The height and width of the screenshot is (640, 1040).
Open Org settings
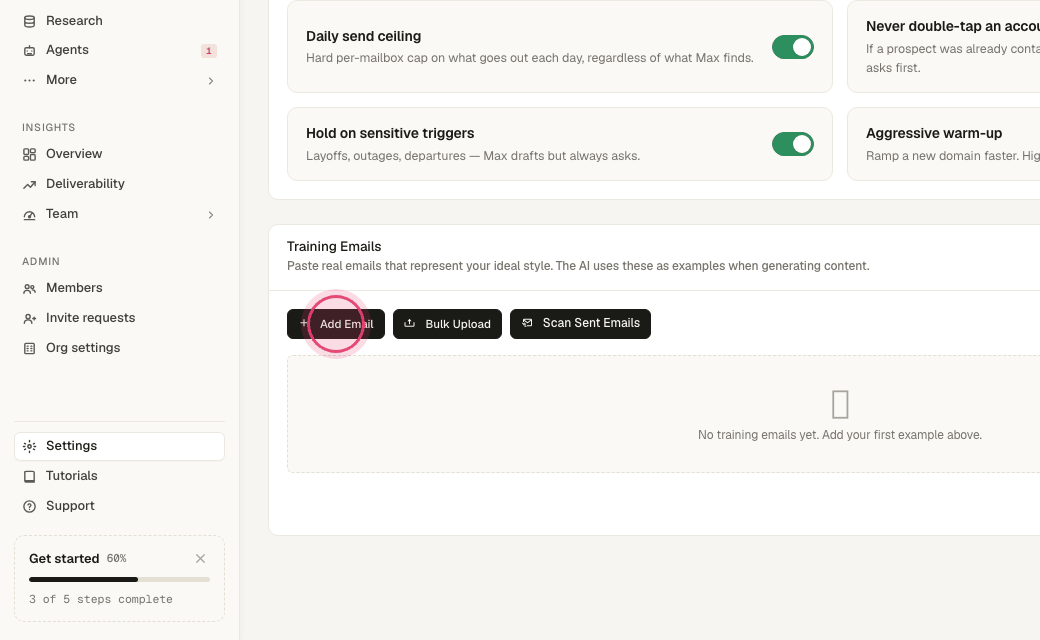[x=119, y=348]
